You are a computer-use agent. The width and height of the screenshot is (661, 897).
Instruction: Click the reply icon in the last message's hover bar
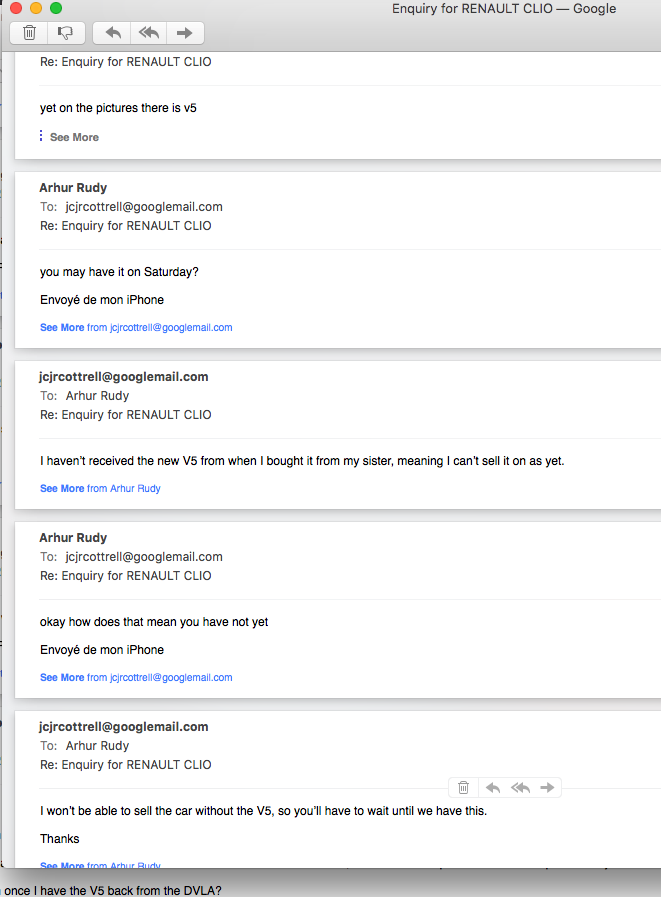(x=493, y=788)
